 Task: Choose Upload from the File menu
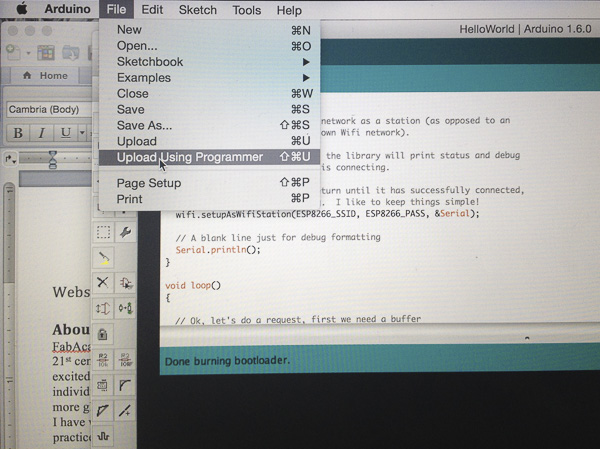[x=209, y=141]
